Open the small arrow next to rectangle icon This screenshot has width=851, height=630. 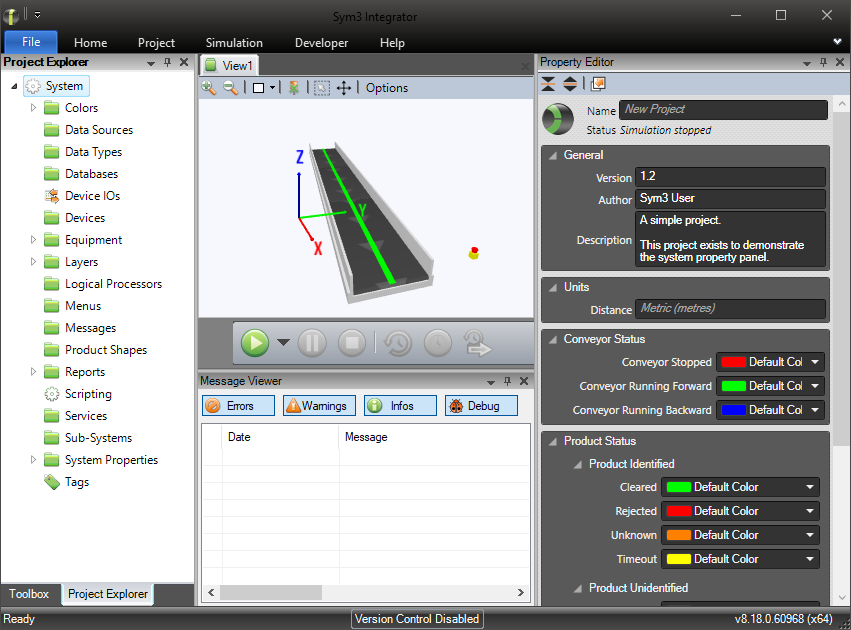click(x=272, y=87)
